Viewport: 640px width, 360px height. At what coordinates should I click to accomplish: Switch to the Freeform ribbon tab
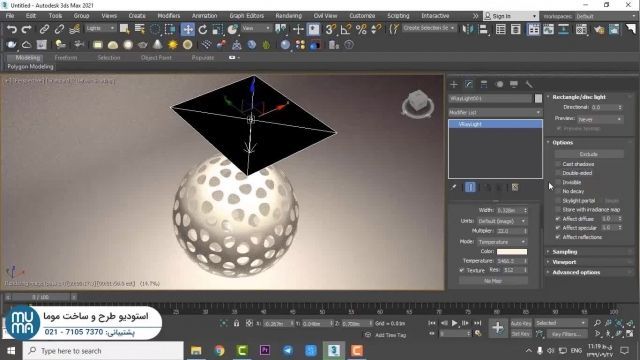click(66, 58)
